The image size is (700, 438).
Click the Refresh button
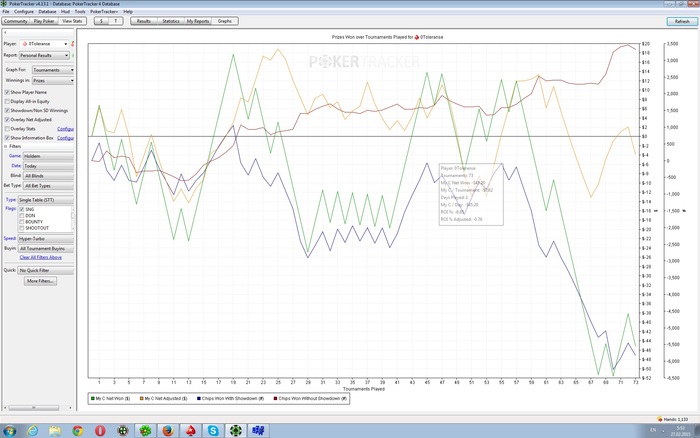(680, 20)
